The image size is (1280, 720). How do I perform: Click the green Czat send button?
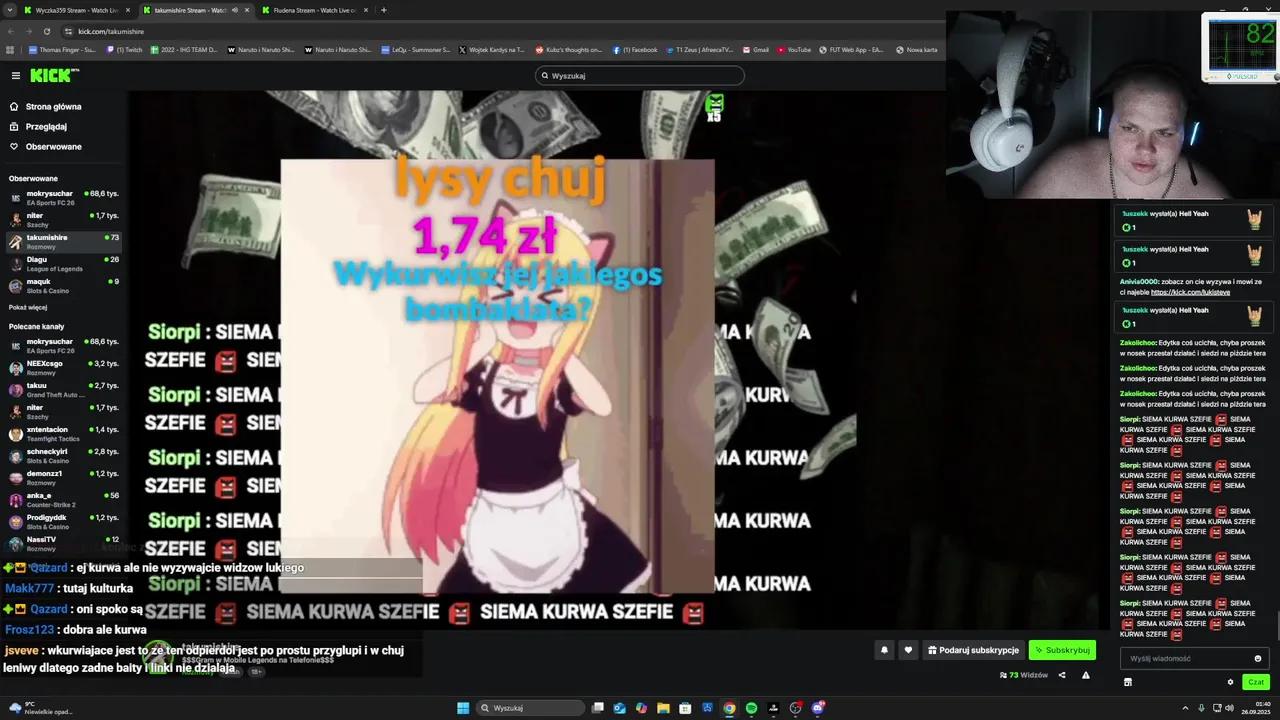[1256, 682]
